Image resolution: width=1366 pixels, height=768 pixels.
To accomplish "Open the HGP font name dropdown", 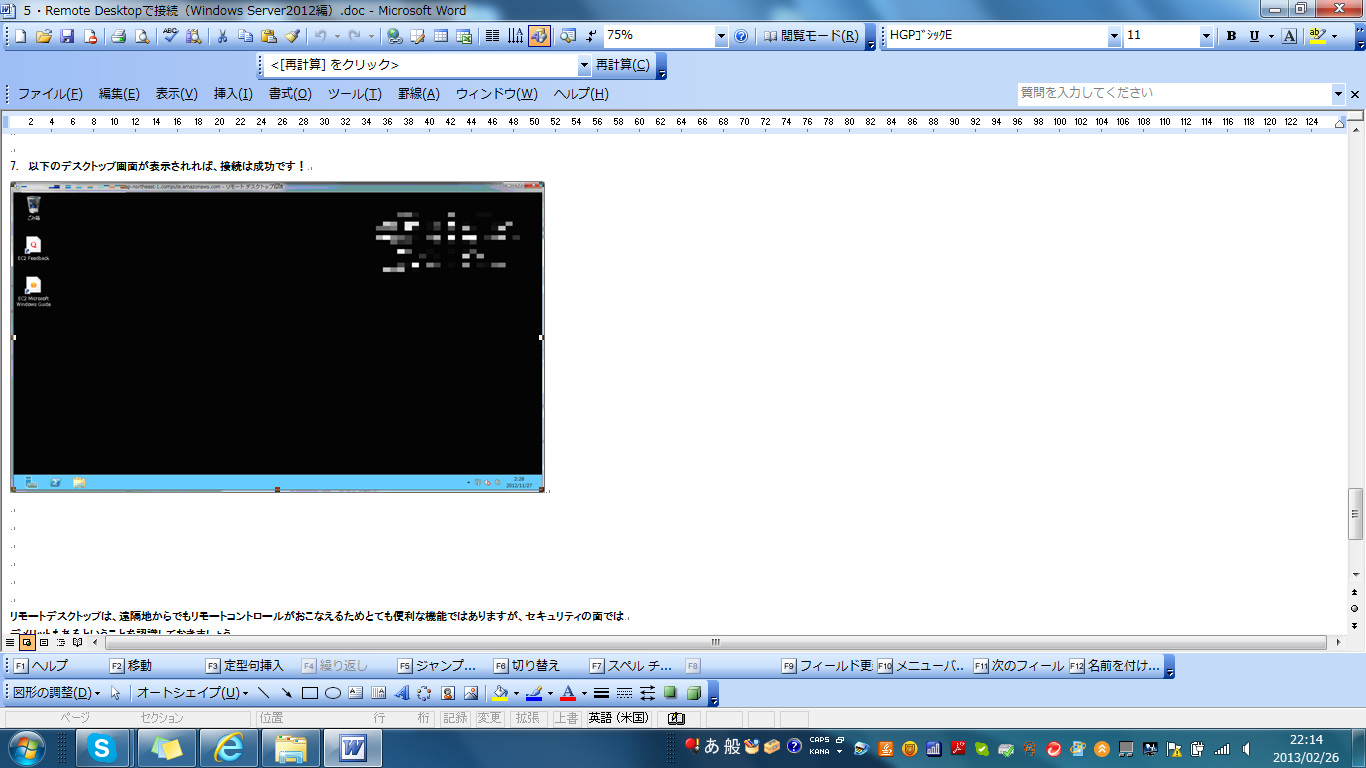I will (x=1114, y=36).
